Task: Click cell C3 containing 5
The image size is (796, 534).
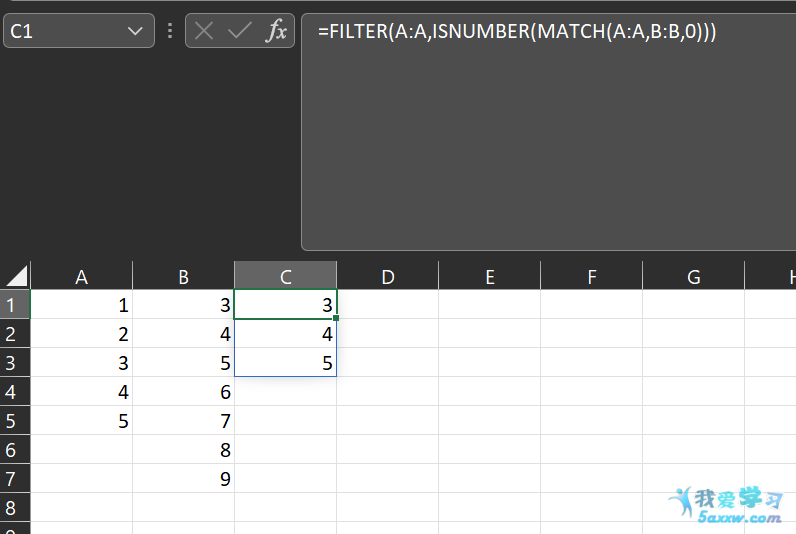Action: pos(285,362)
